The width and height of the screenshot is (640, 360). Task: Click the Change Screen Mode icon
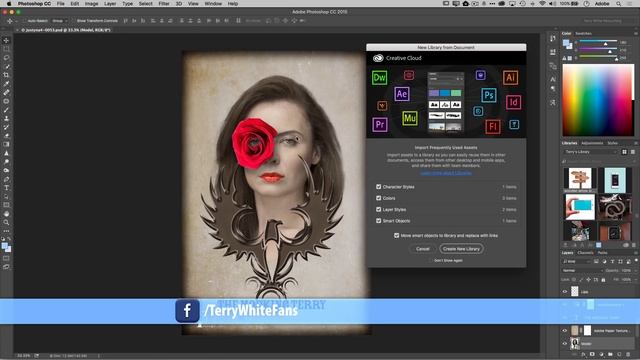coord(6,267)
